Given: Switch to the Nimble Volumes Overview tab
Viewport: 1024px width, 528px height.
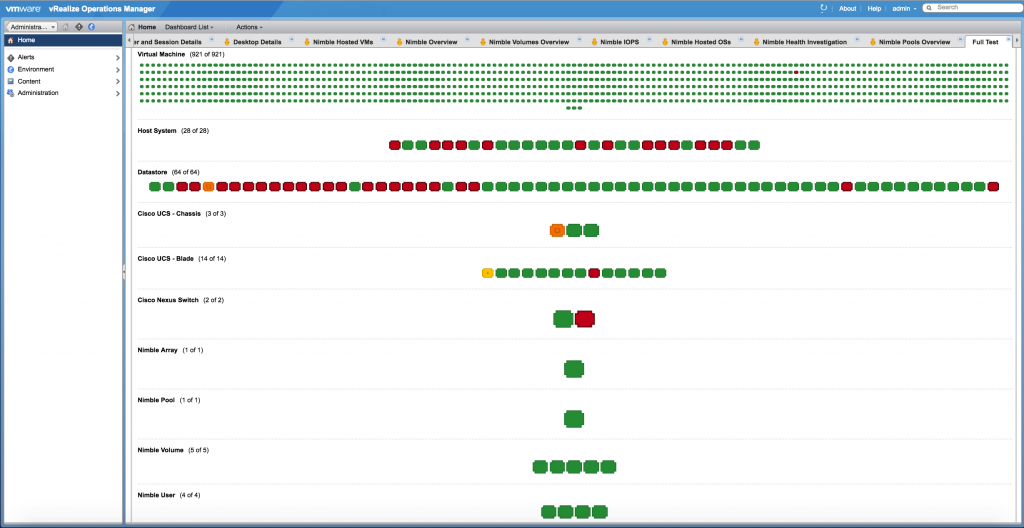Looking at the screenshot, I should [x=529, y=42].
